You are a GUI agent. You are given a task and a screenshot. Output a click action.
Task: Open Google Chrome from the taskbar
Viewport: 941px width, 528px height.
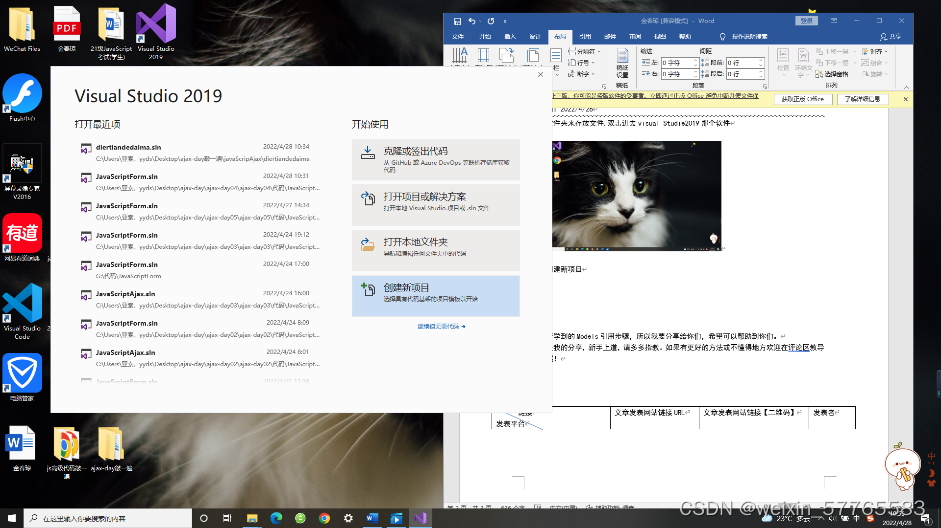coord(324,518)
